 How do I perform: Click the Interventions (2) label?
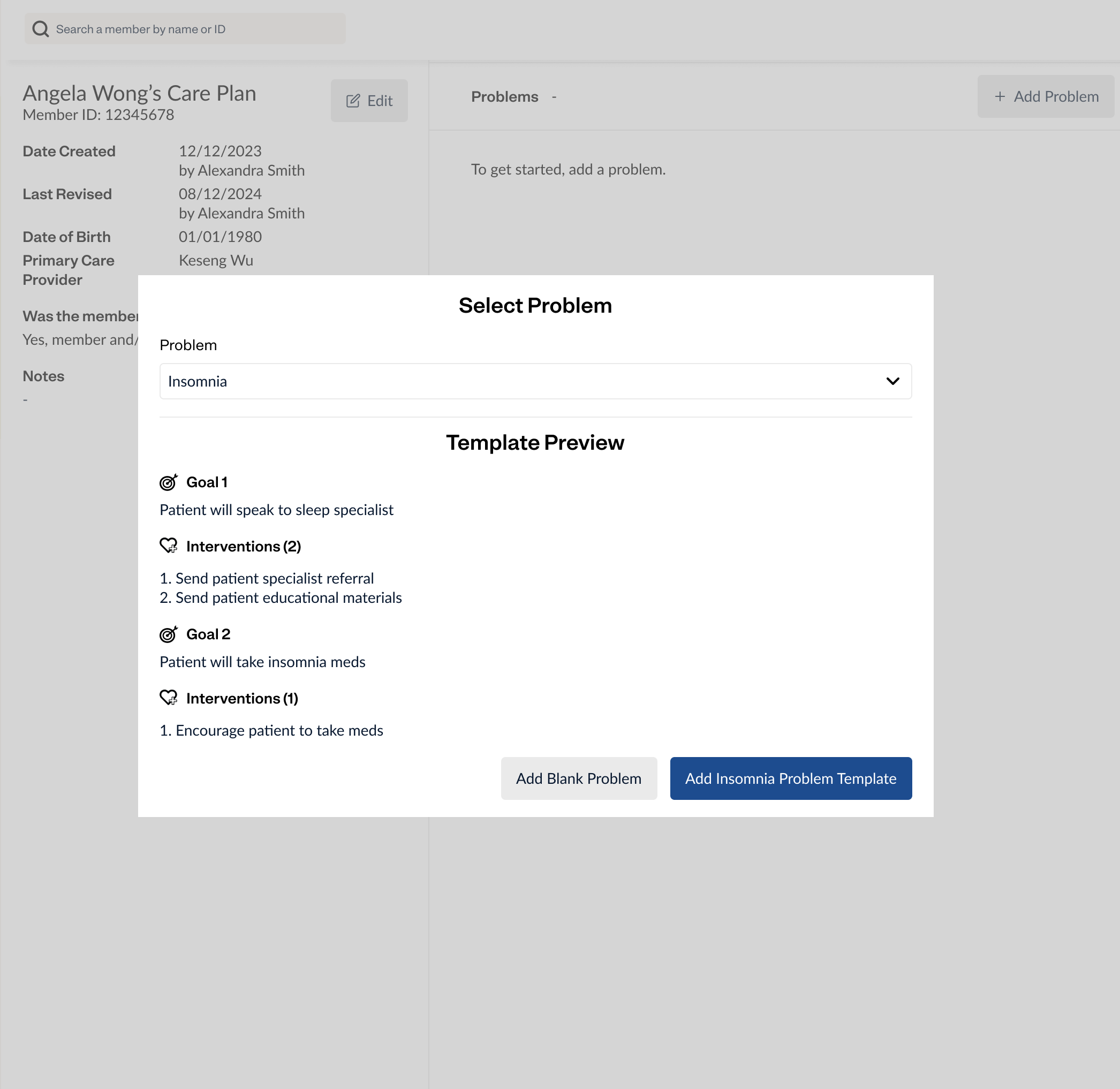244,546
